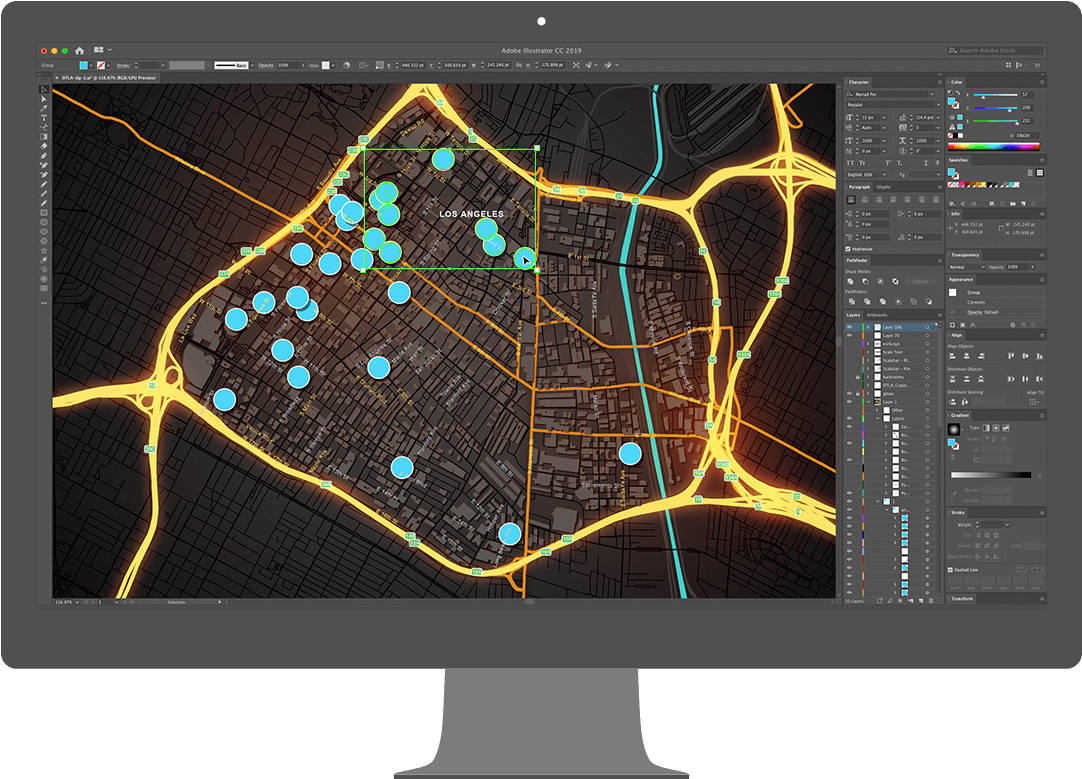The image size is (1082, 779).
Task: Apply the Unite shape mode in Pathfinder
Action: 850,282
